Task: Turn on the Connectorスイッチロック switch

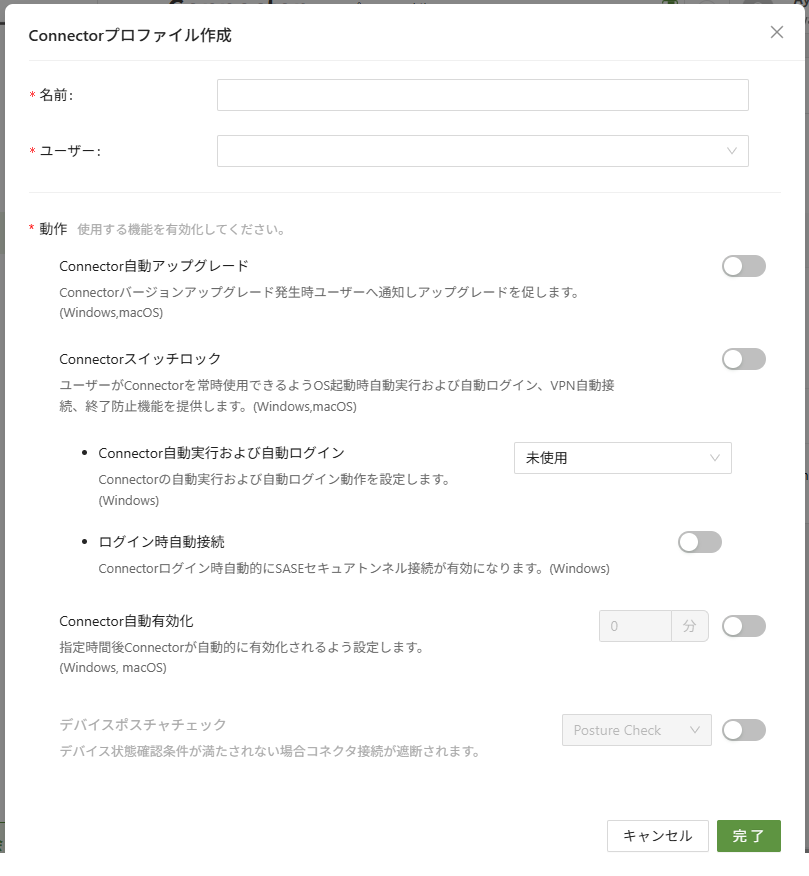Action: 743,358
